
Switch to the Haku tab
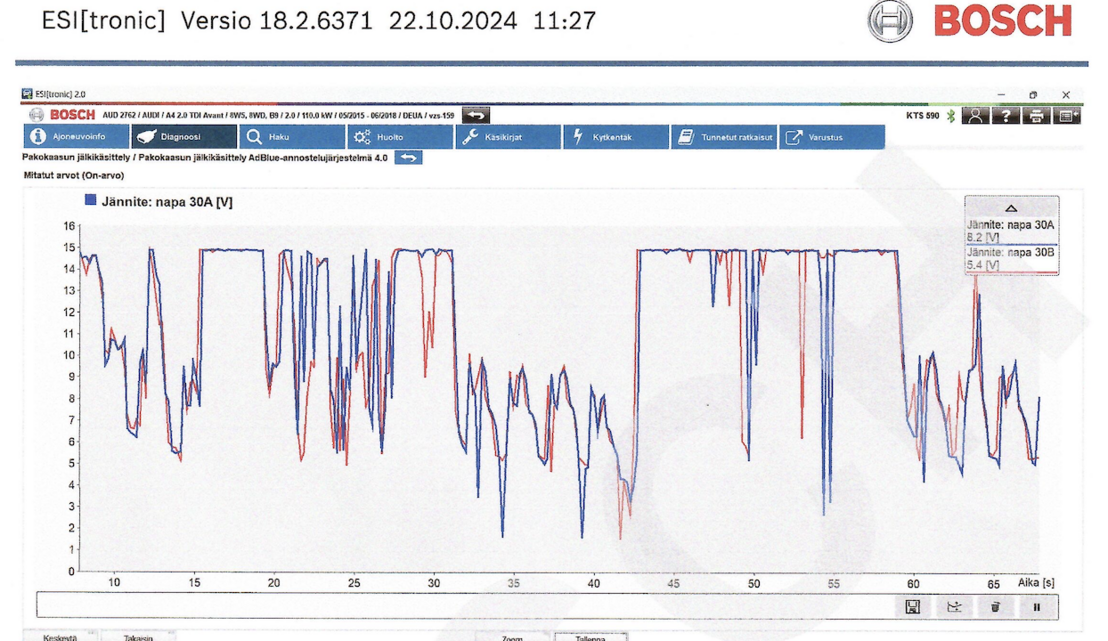point(292,137)
